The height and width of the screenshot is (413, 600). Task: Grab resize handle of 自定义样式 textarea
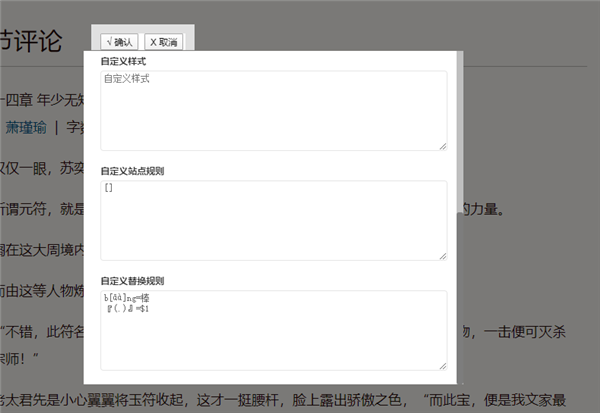(443, 146)
